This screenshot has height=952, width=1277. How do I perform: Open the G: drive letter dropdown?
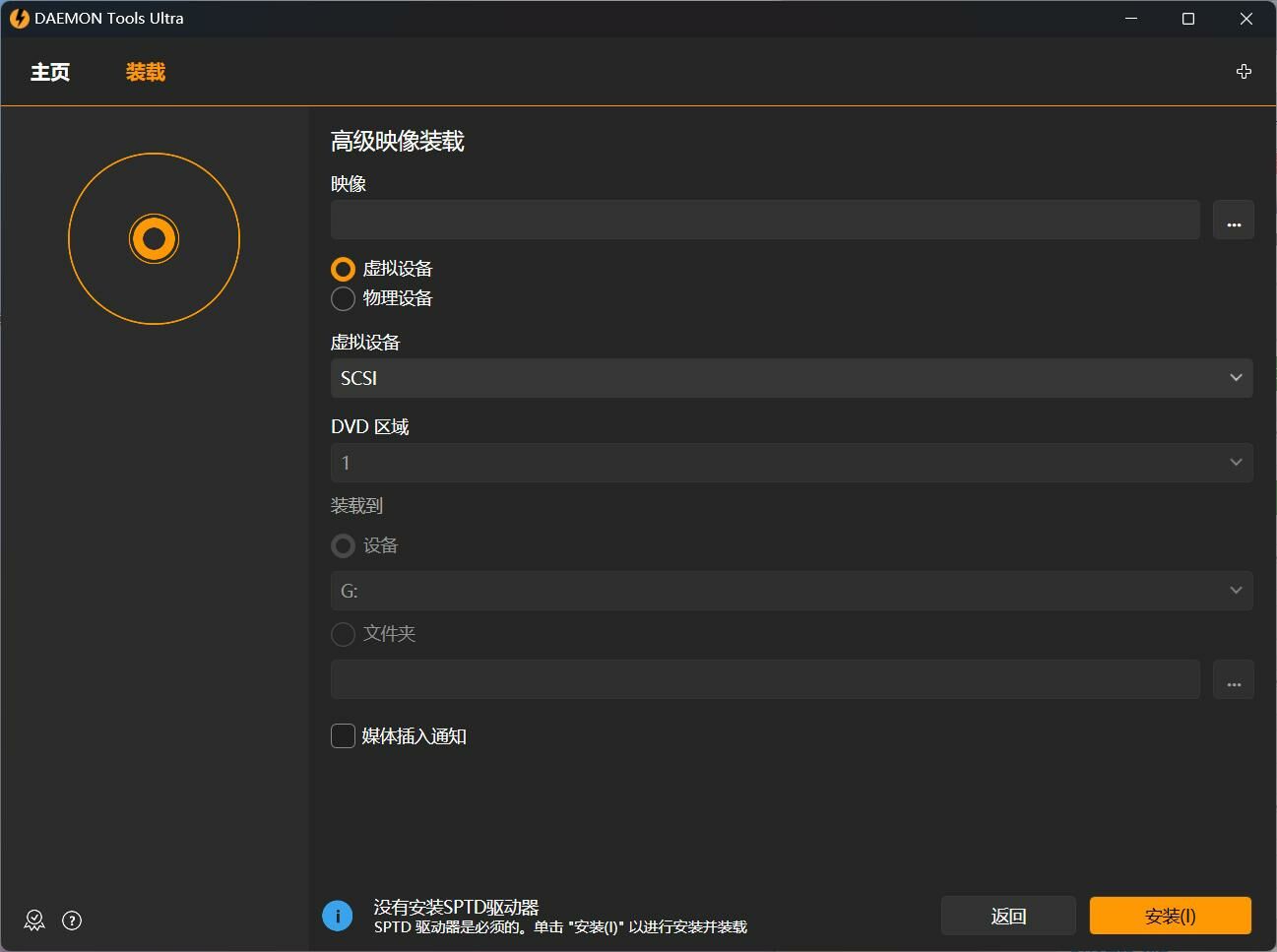click(x=791, y=591)
